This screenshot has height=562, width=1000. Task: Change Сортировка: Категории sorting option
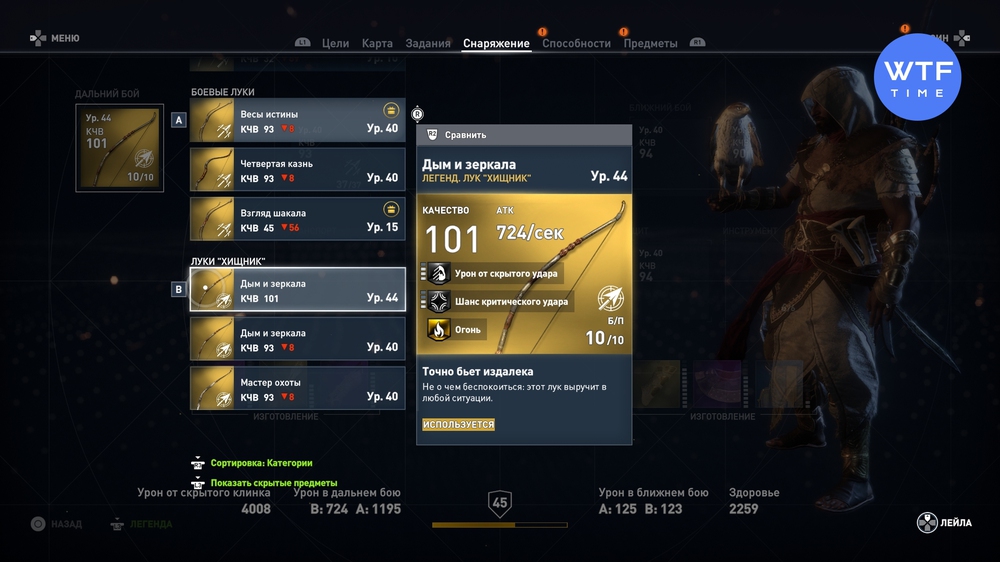[x=261, y=463]
